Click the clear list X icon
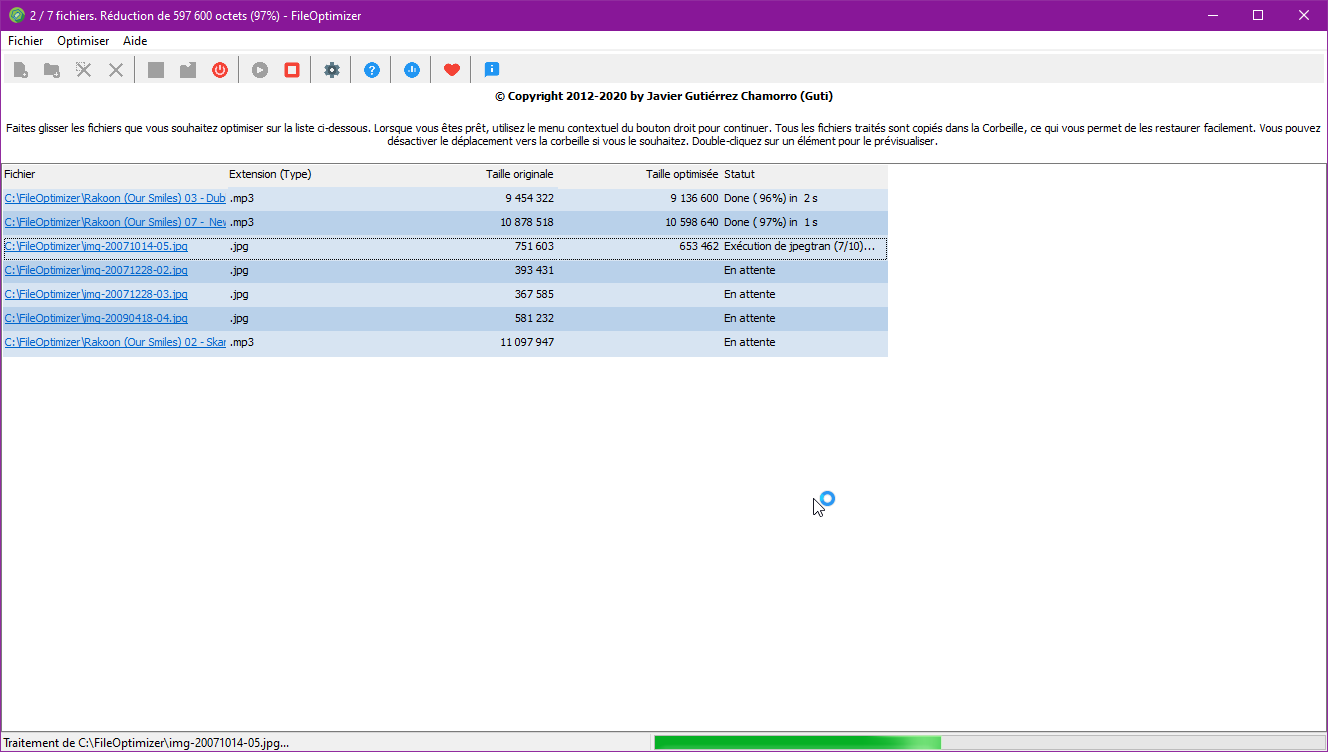This screenshot has width=1328, height=752. 113,69
